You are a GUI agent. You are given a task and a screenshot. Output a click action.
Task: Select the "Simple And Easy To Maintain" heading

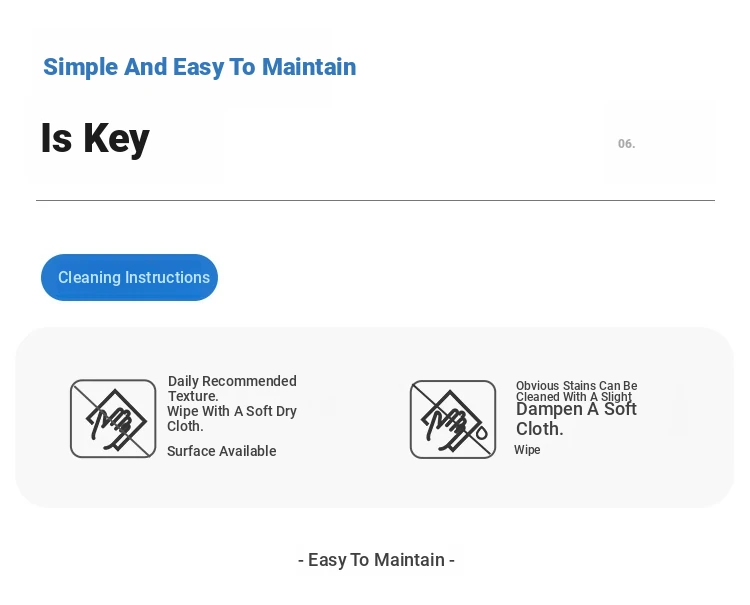199,67
